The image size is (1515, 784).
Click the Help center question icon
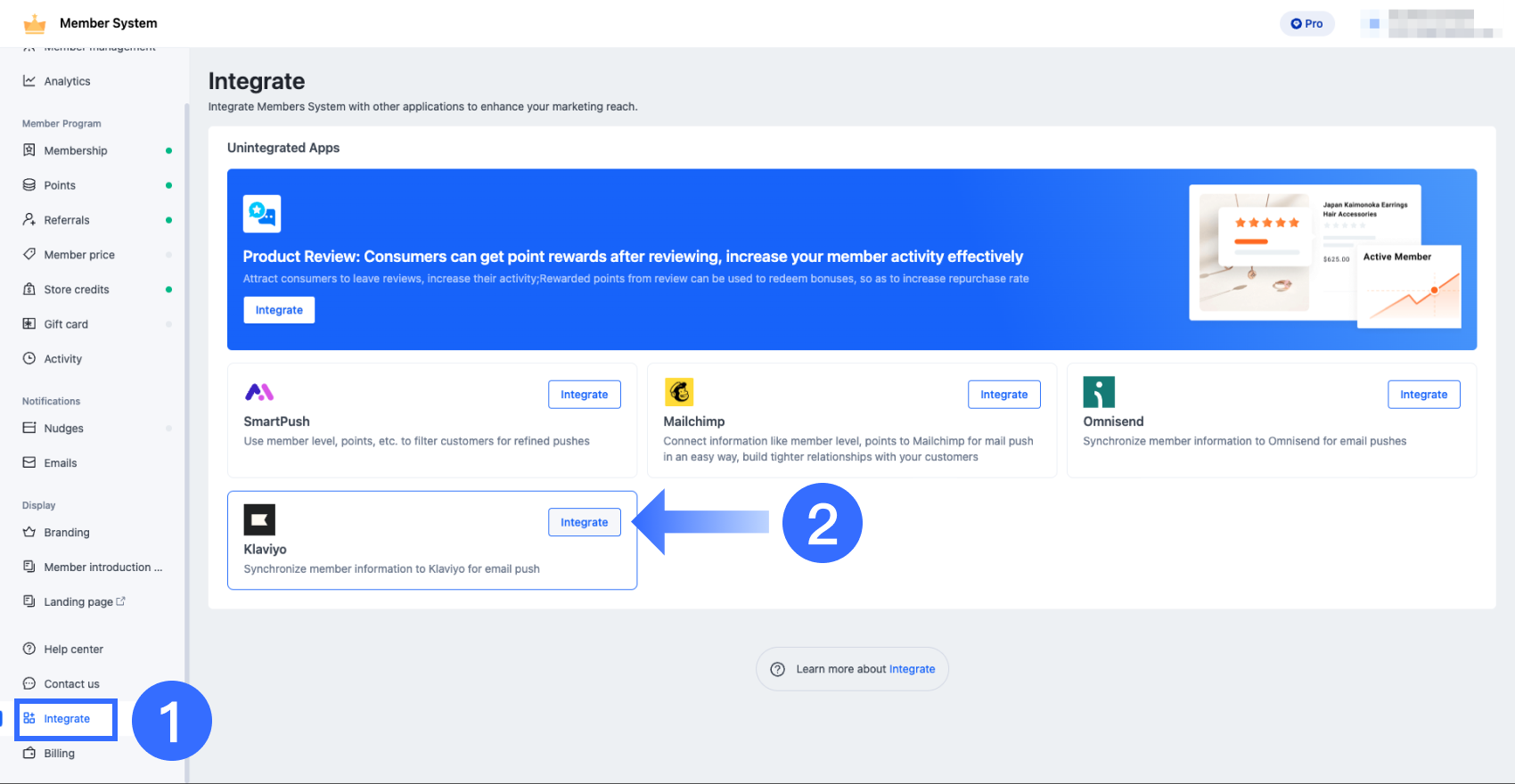pos(29,649)
